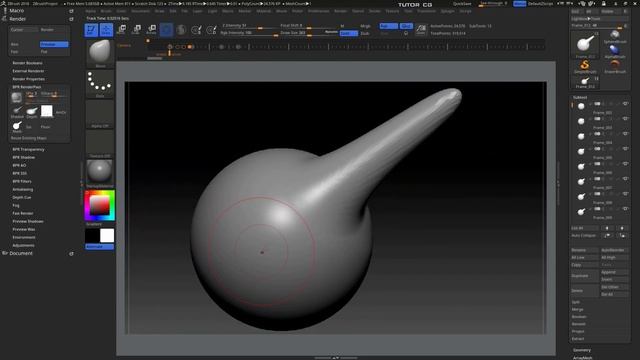The height and width of the screenshot is (360, 640).
Task: Click the QuickSave button
Action: point(462,4)
